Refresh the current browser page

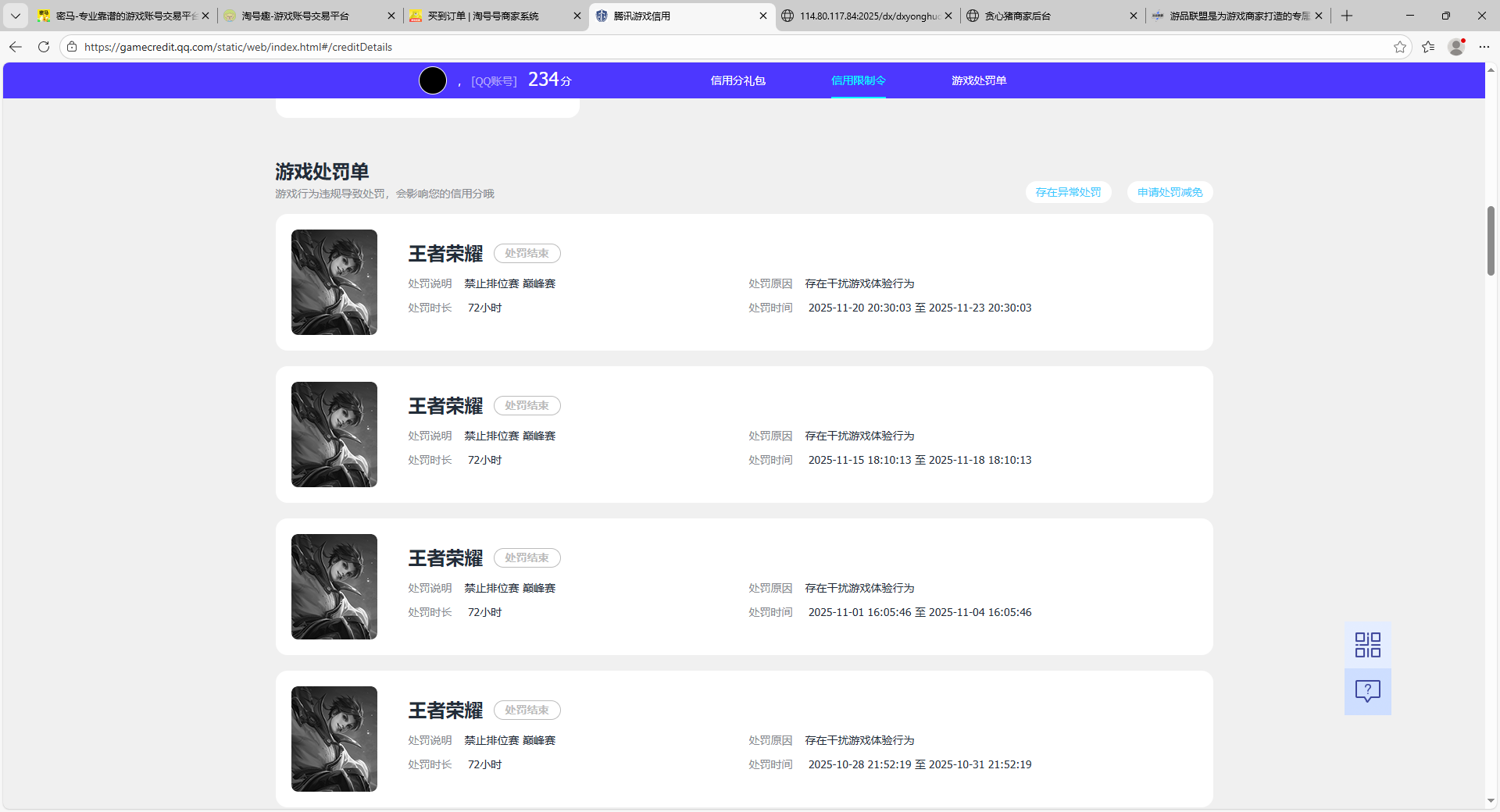(x=44, y=47)
